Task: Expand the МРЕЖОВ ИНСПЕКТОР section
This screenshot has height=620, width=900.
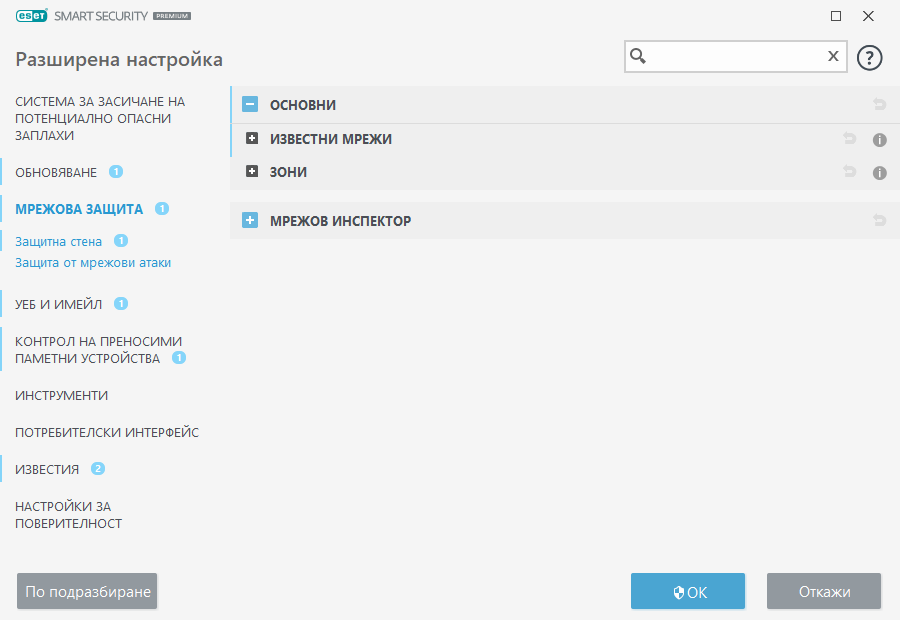Action: [250, 220]
